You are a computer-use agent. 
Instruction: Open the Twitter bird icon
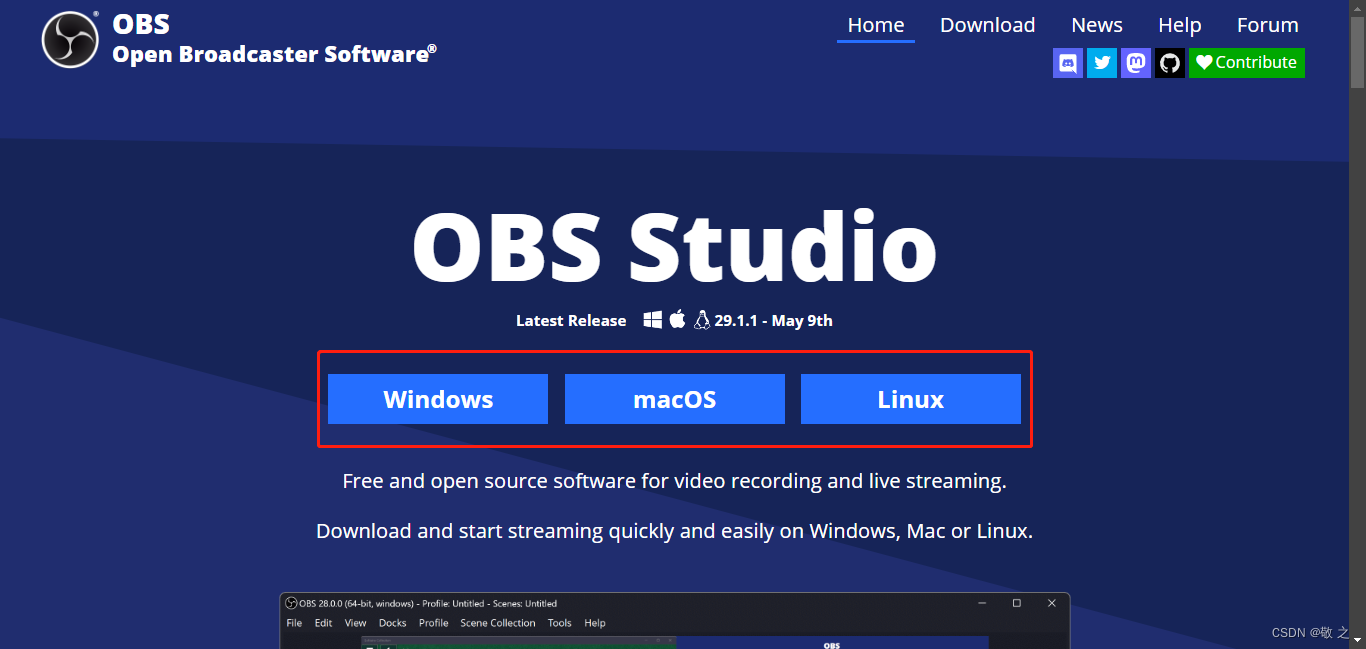(1102, 63)
